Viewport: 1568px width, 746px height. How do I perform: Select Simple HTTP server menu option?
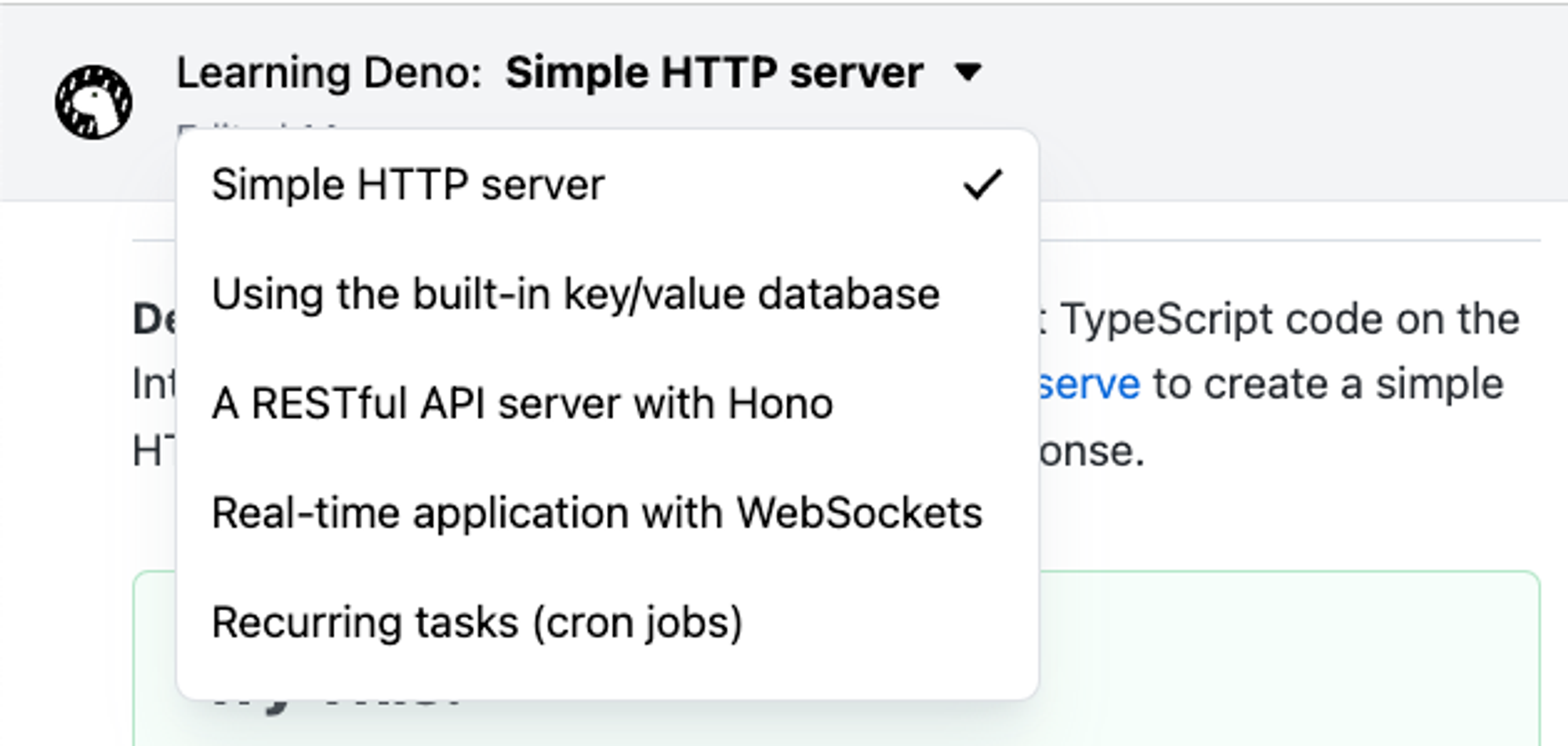click(408, 186)
